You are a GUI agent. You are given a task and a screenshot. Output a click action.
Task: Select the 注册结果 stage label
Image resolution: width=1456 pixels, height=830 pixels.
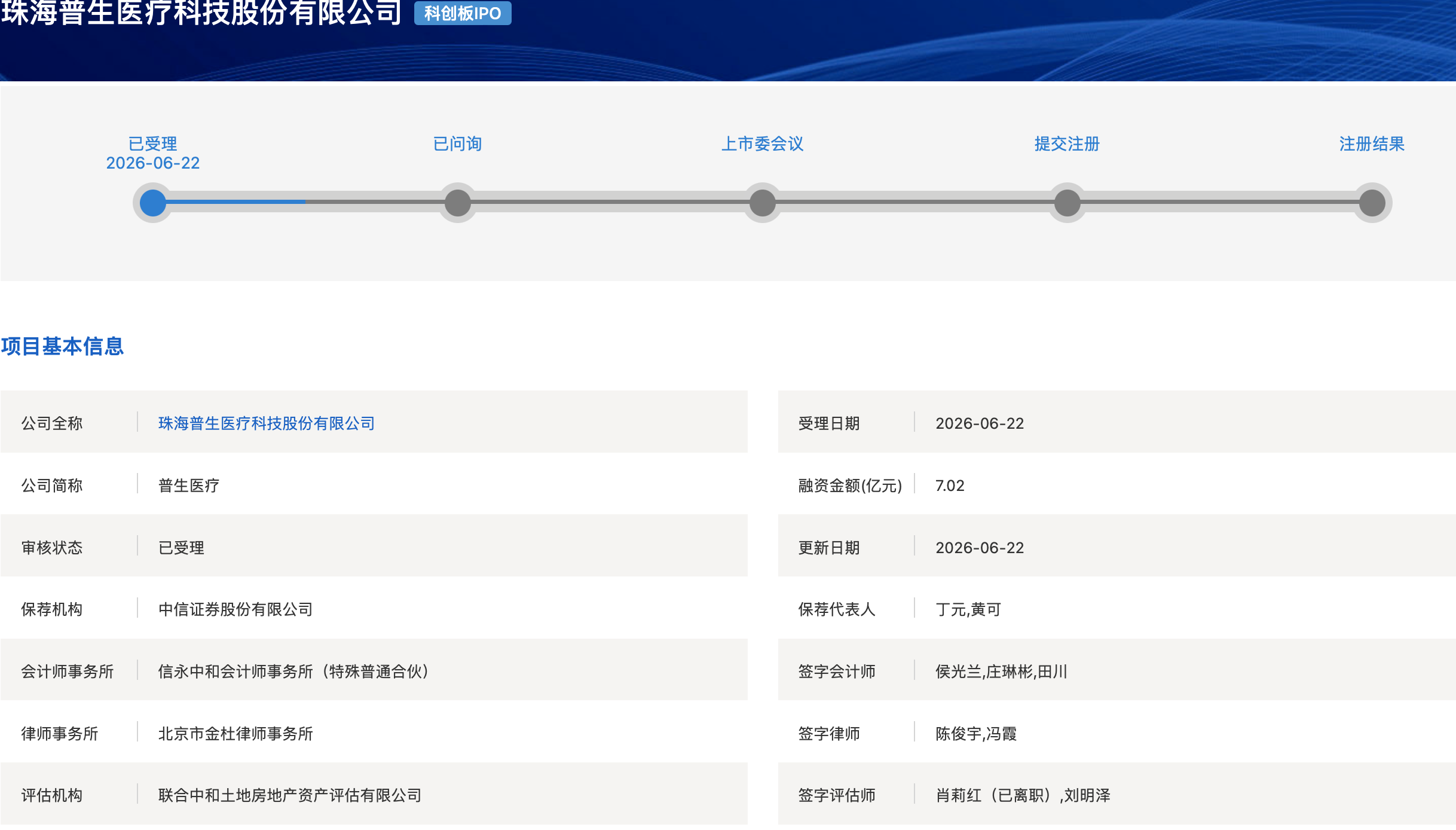[x=1372, y=144]
